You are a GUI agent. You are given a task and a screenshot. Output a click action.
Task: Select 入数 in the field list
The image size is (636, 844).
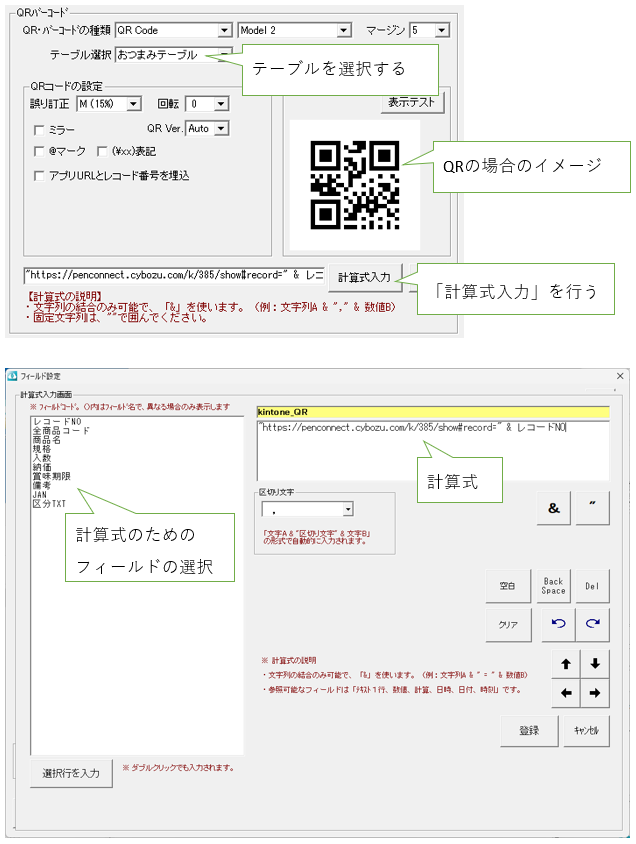pyautogui.click(x=42, y=458)
